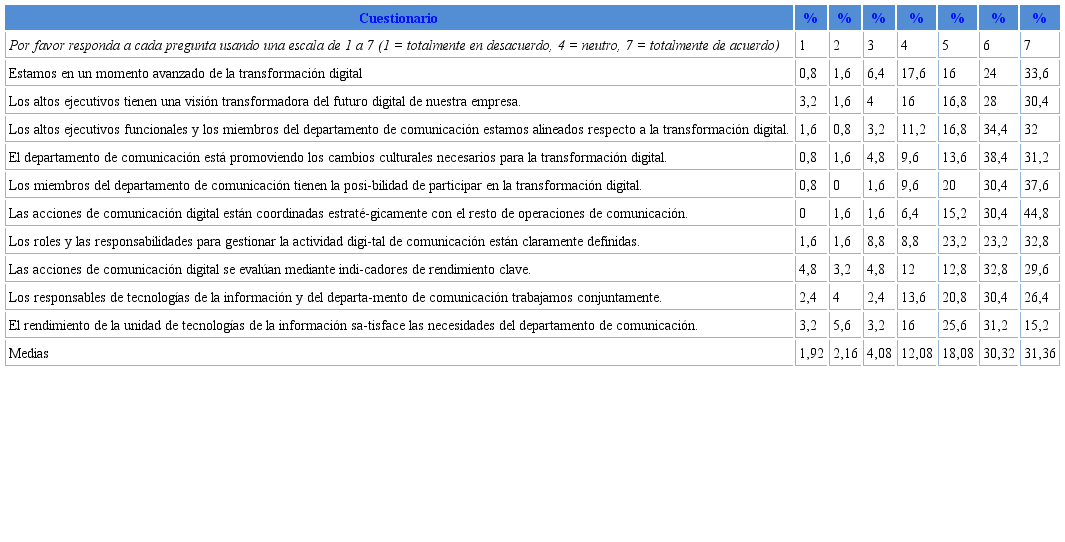Click the Cuestionario column header

tap(398, 18)
